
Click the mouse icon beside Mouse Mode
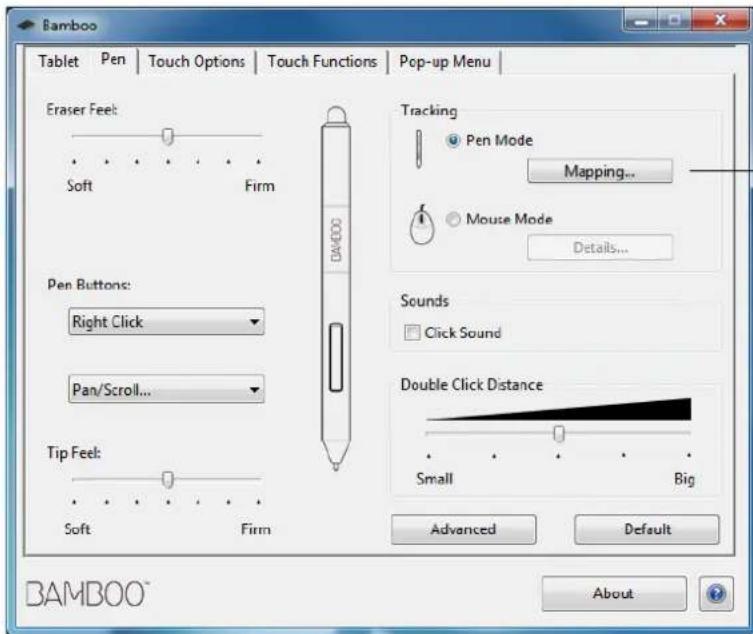(422, 225)
